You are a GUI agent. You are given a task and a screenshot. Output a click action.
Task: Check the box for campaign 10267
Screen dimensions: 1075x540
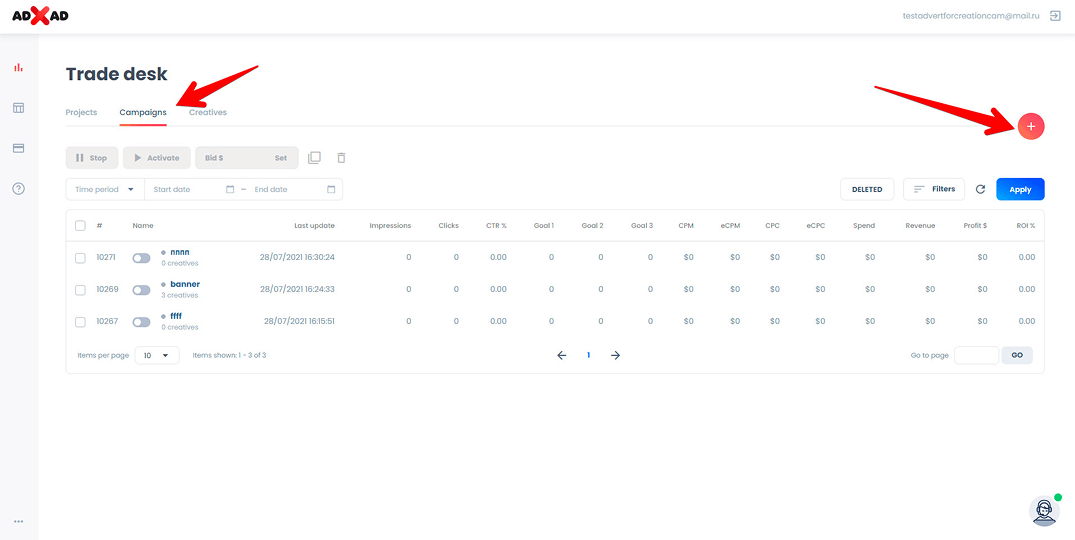(80, 322)
